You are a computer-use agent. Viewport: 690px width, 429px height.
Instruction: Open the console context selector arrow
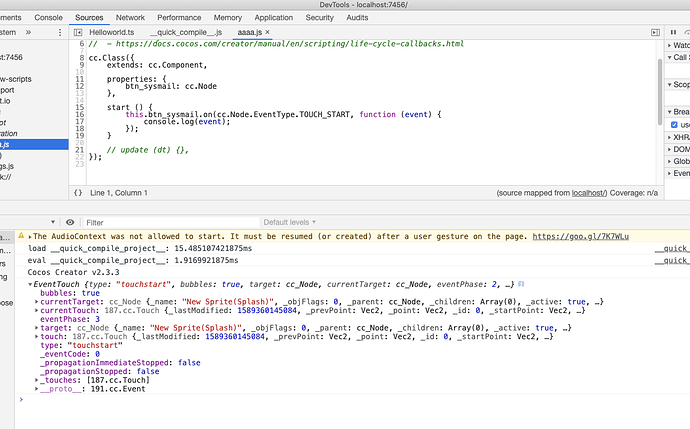pyautogui.click(x=53, y=222)
